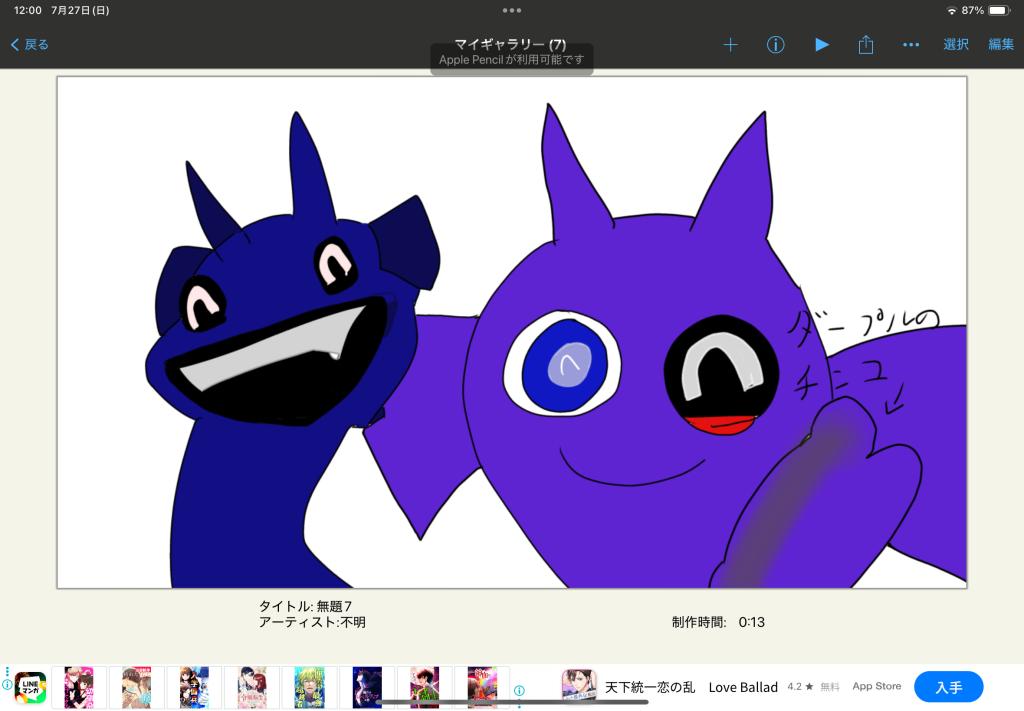This screenshot has width=1024, height=711.
Task: Open the LINE マンガ app icon ad
Action: (x=30, y=687)
